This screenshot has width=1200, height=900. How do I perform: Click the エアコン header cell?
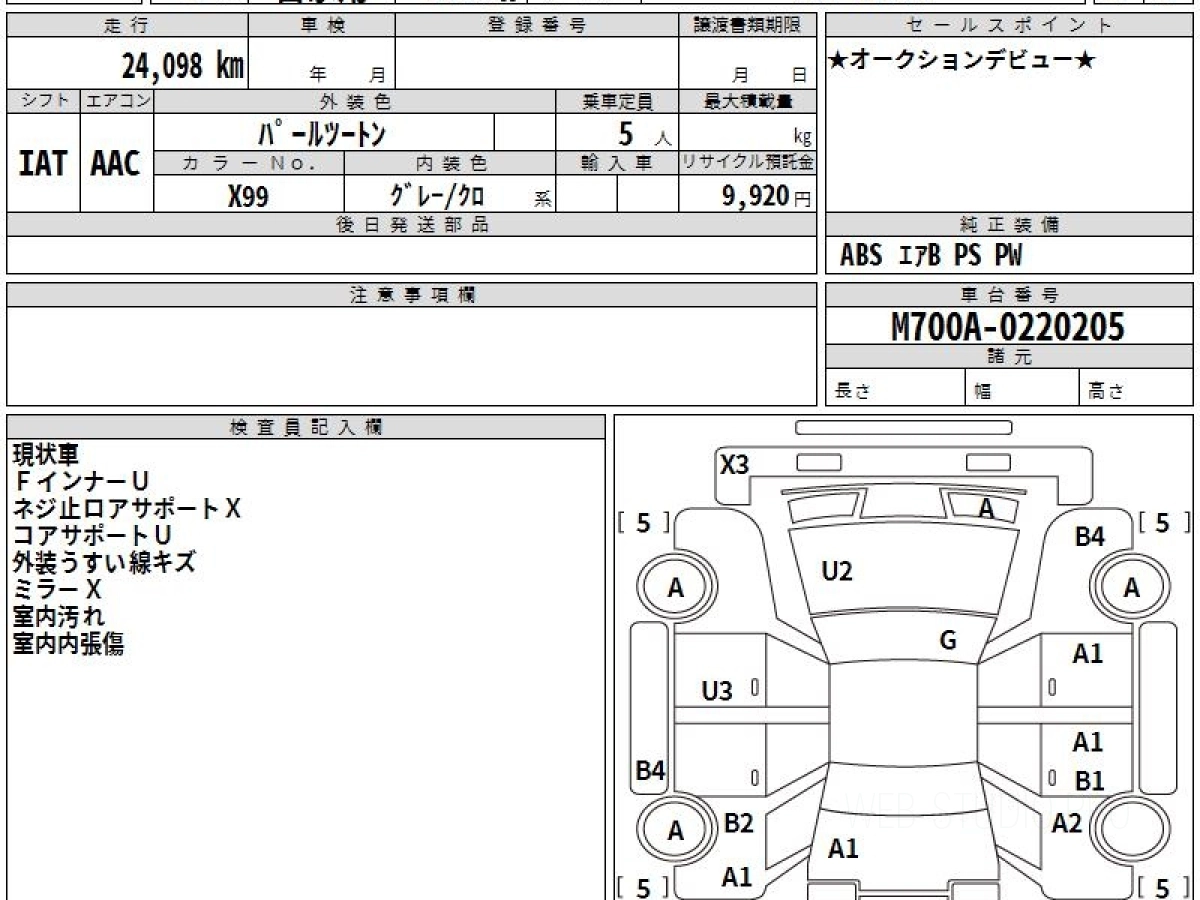pyautogui.click(x=117, y=101)
